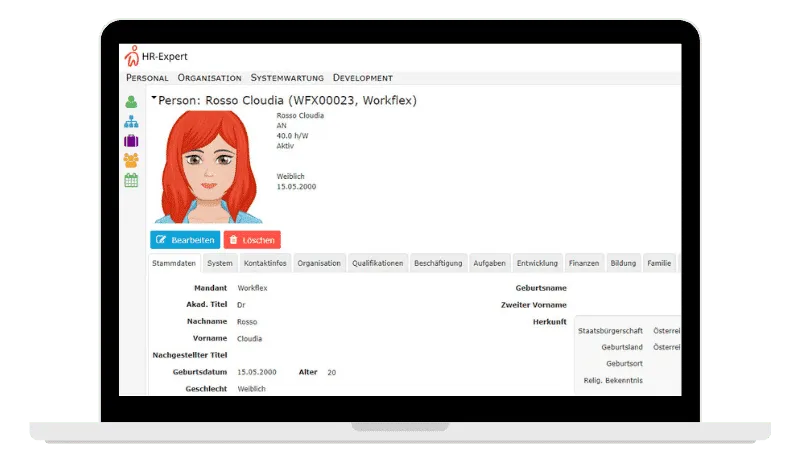Open the Organisation menu in menu bar

pos(210,78)
